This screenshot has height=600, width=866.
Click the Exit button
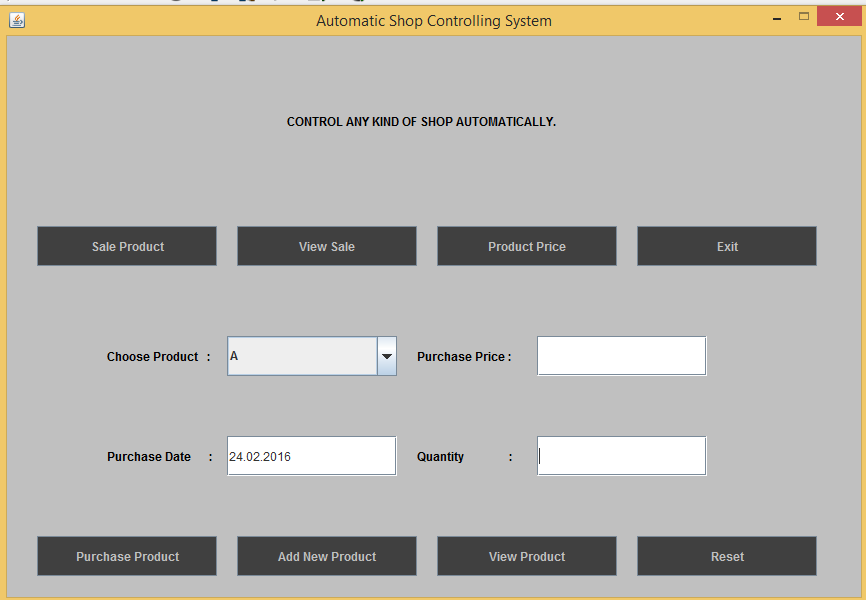pyautogui.click(x=726, y=245)
